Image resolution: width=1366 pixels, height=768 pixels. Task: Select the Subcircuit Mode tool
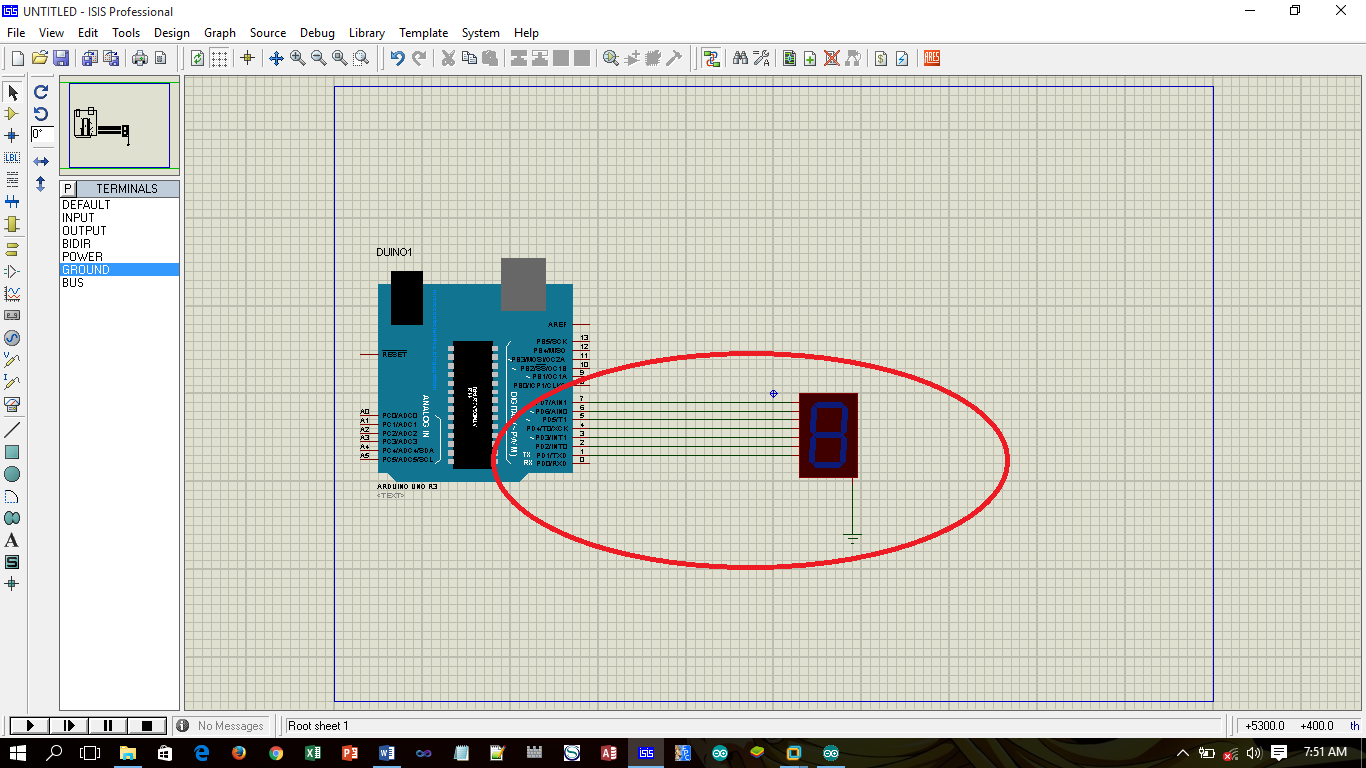(x=12, y=223)
